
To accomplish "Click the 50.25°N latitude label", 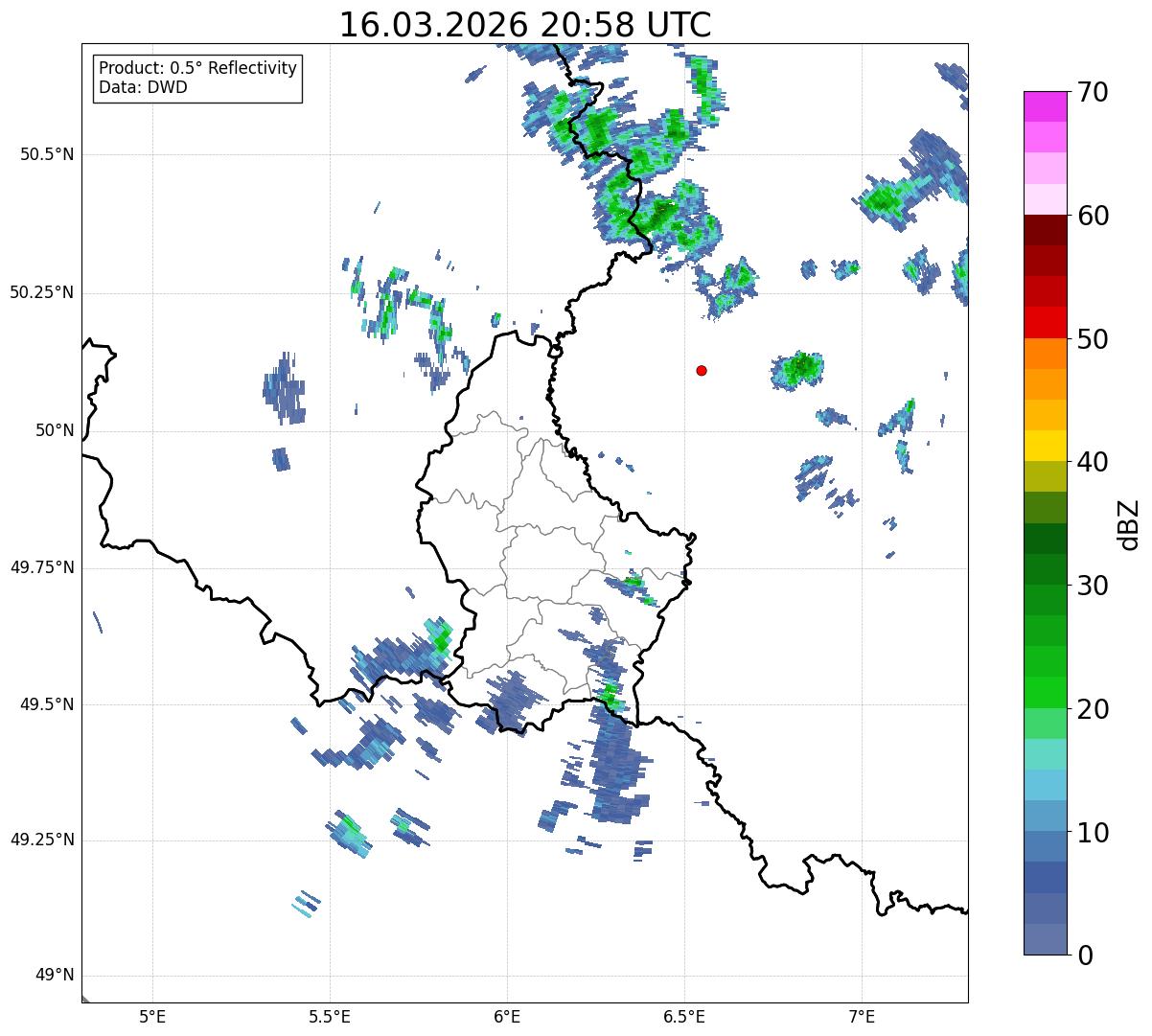I will coord(41,292).
